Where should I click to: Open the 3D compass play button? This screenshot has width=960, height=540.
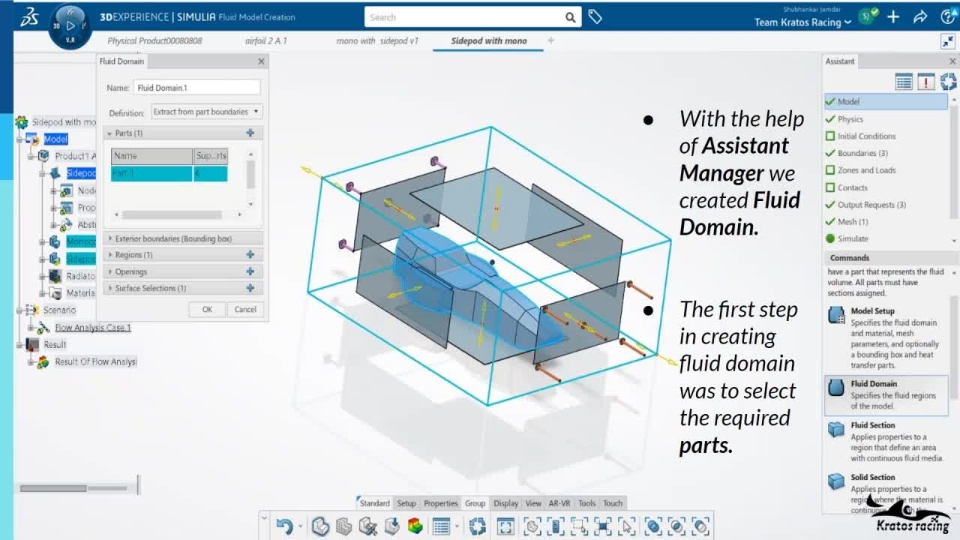pos(70,26)
